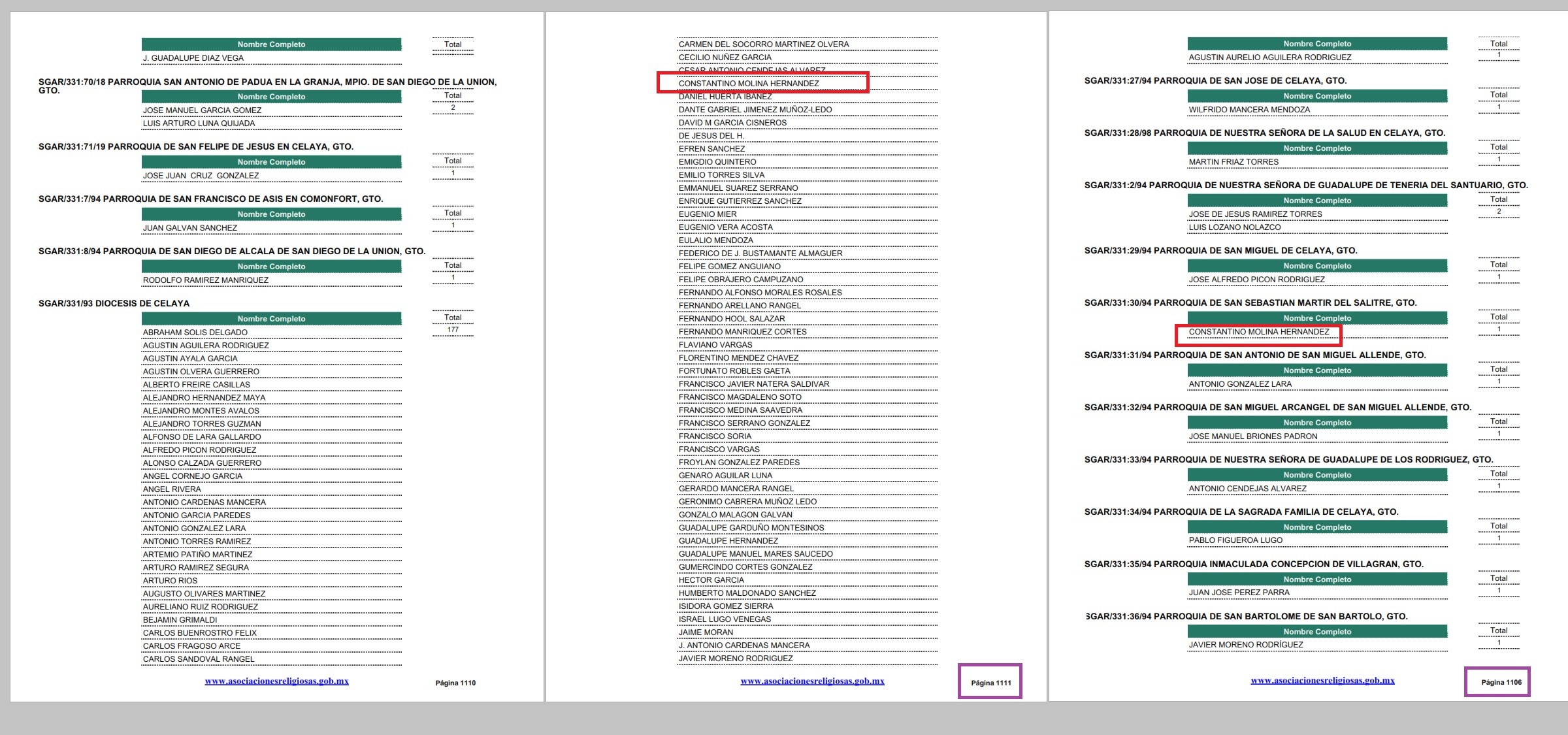Click heading PARROQUIA DE SAN MIGUEL DE CELAYA
The width and height of the screenshot is (1568, 735).
(1220, 250)
